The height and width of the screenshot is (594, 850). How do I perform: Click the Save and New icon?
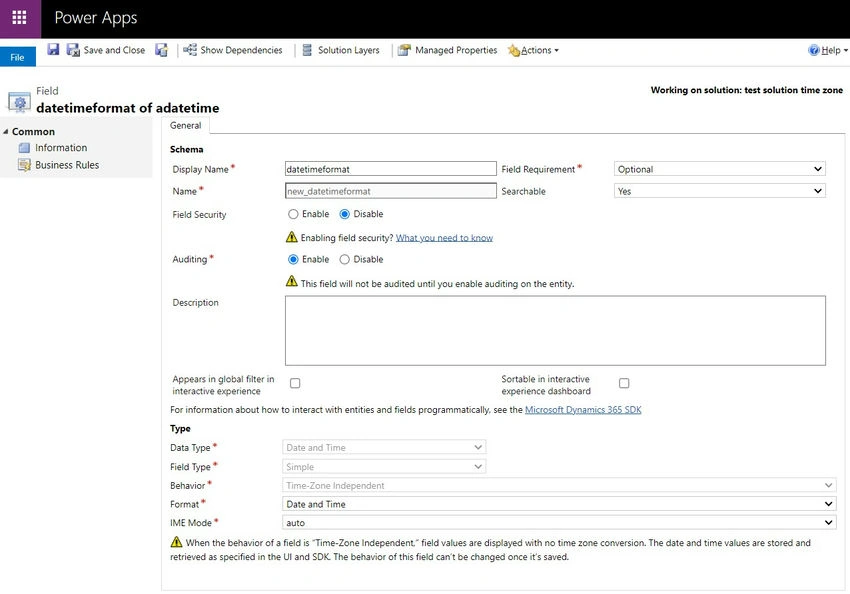click(x=162, y=50)
